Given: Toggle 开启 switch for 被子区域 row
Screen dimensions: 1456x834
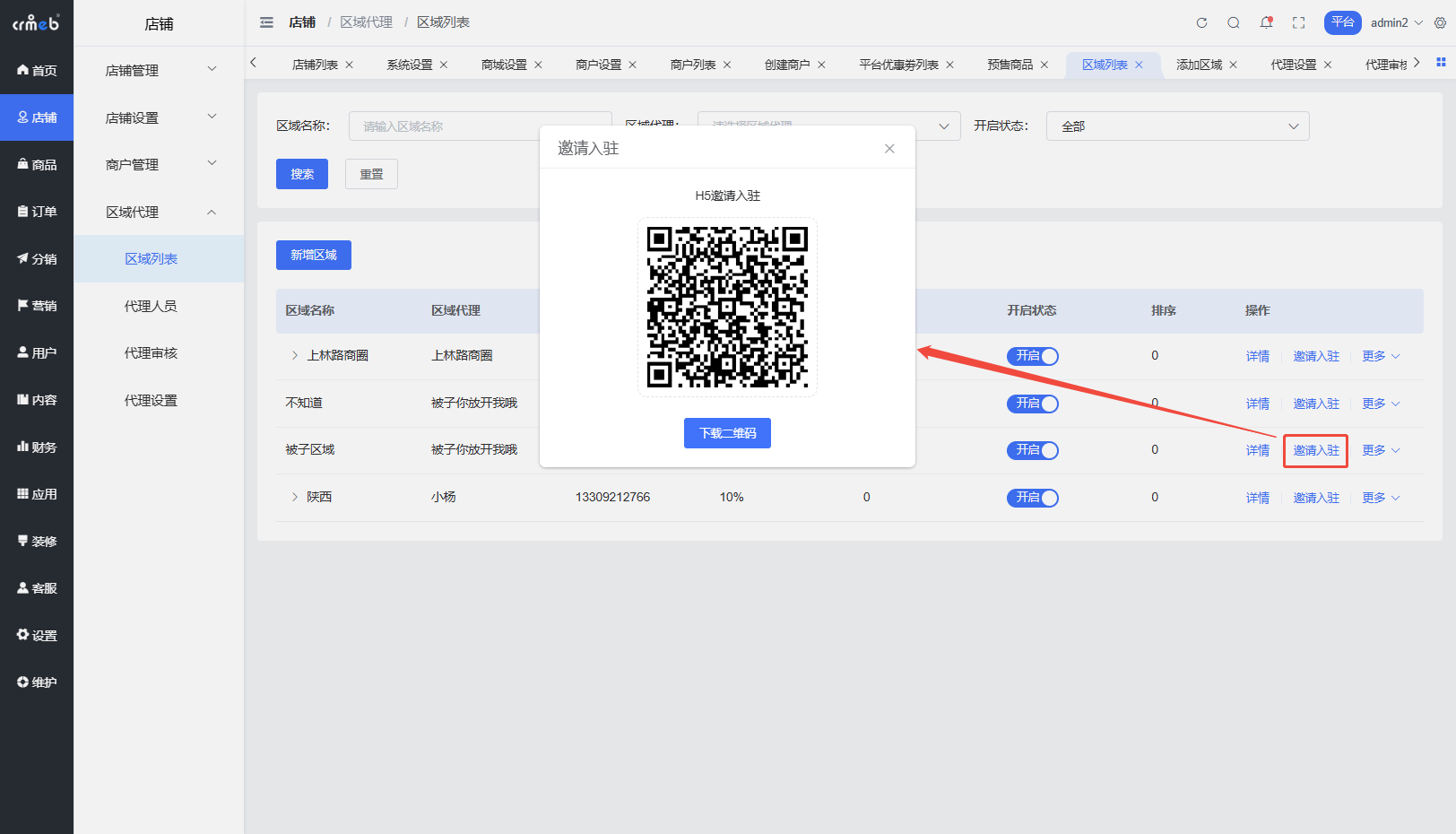Looking at the screenshot, I should pos(1033,450).
